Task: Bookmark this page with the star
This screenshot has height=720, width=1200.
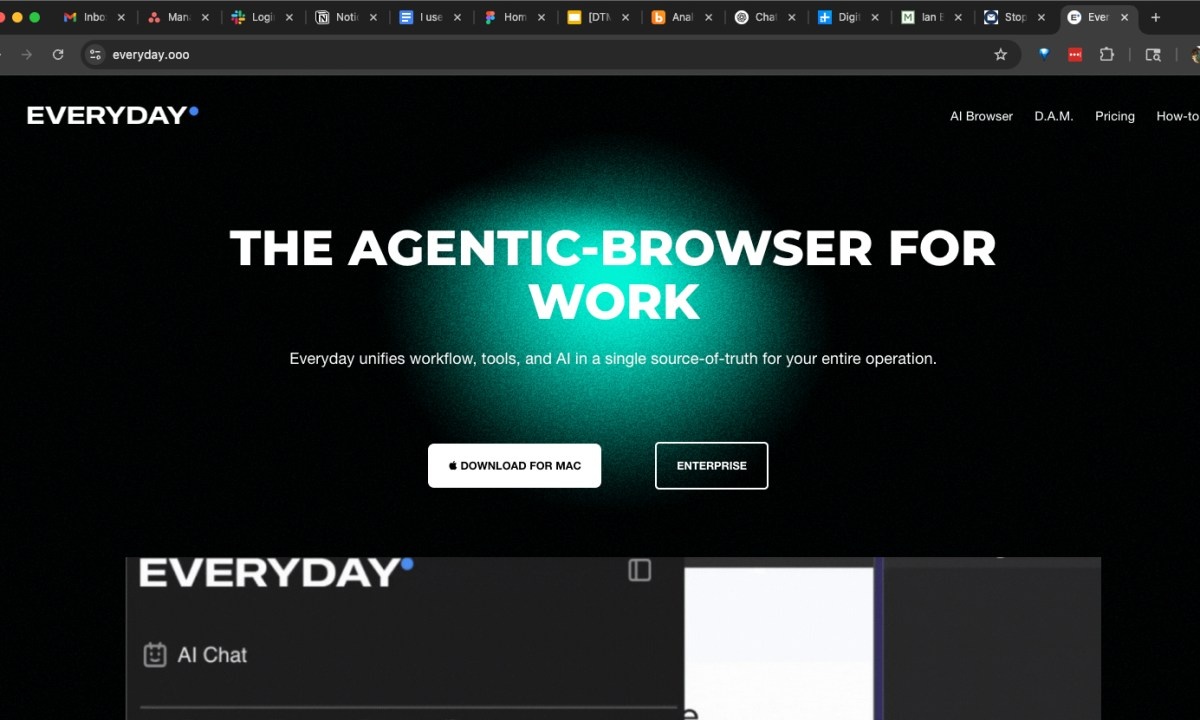Action: click(x=1000, y=55)
